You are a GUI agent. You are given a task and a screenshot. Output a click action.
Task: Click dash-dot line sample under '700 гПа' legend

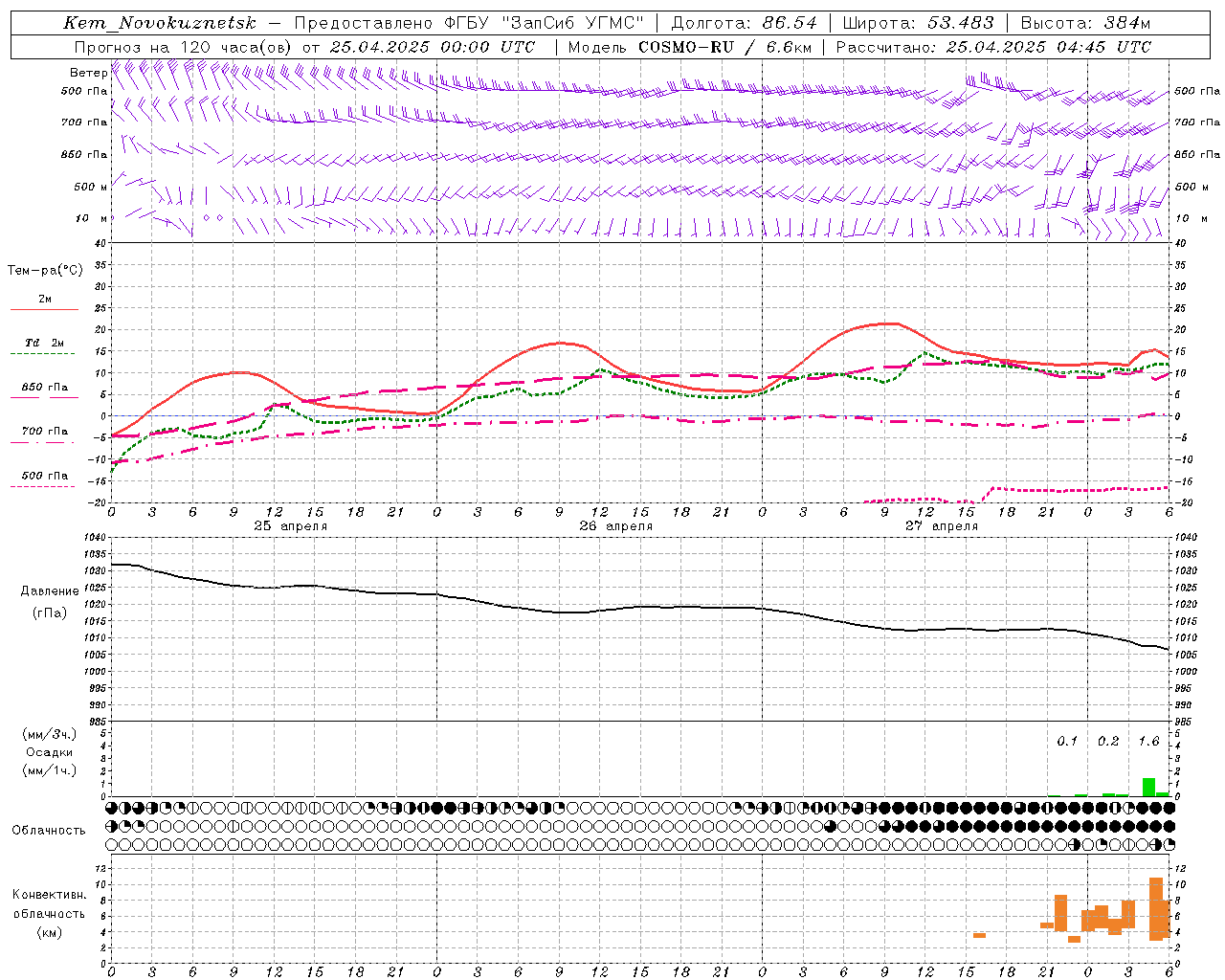click(44, 442)
